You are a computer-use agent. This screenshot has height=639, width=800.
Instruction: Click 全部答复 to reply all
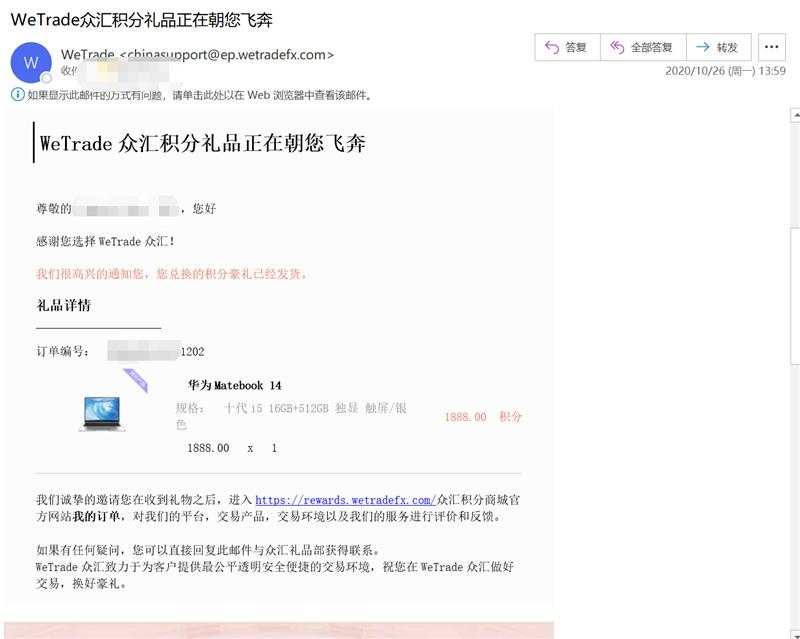(x=643, y=47)
